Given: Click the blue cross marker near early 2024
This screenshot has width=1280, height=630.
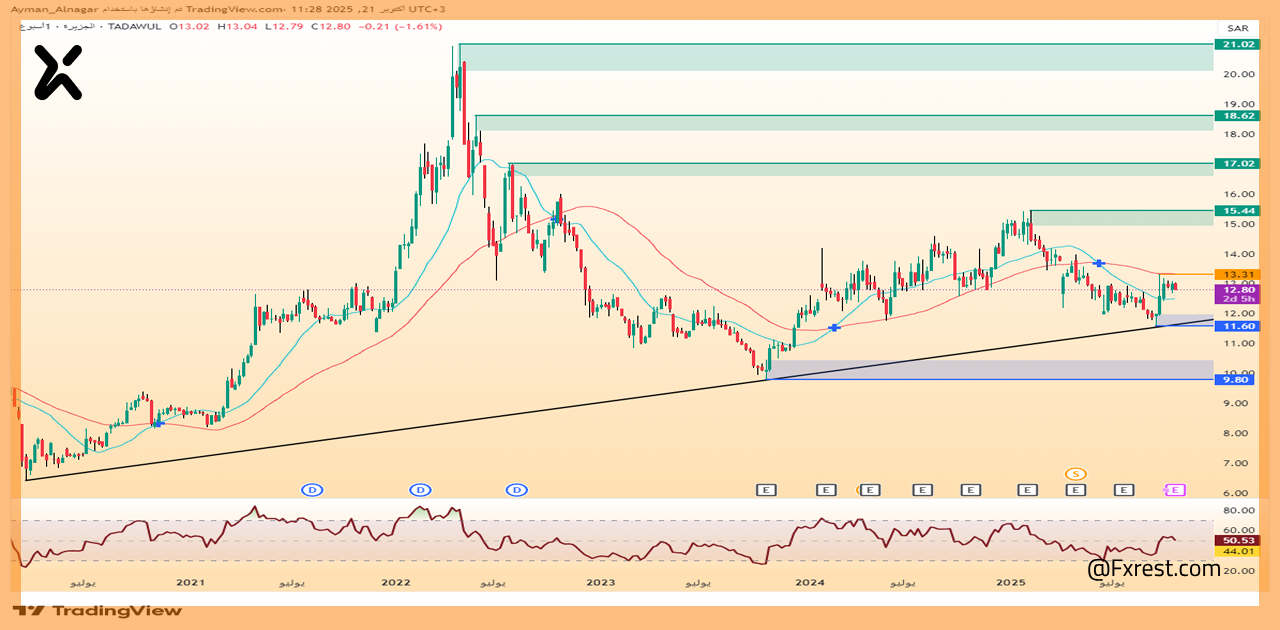Looking at the screenshot, I should point(833,327).
